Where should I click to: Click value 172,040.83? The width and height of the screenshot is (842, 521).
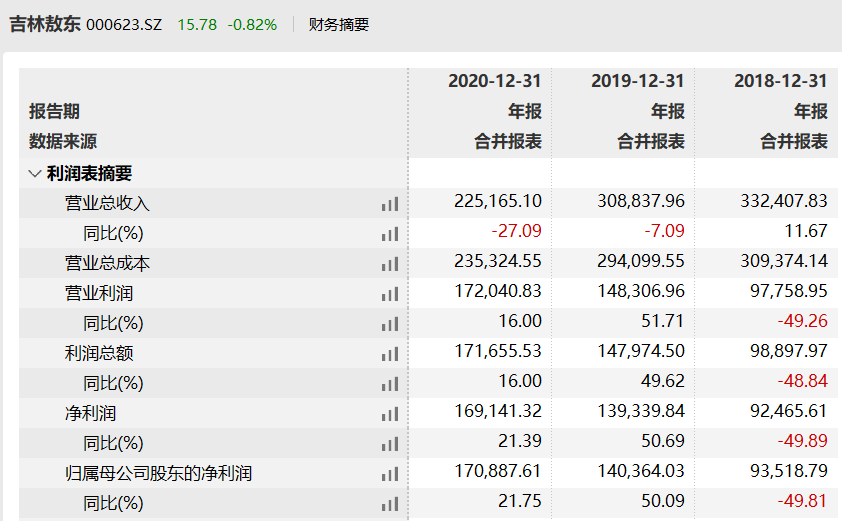pyautogui.click(x=498, y=292)
